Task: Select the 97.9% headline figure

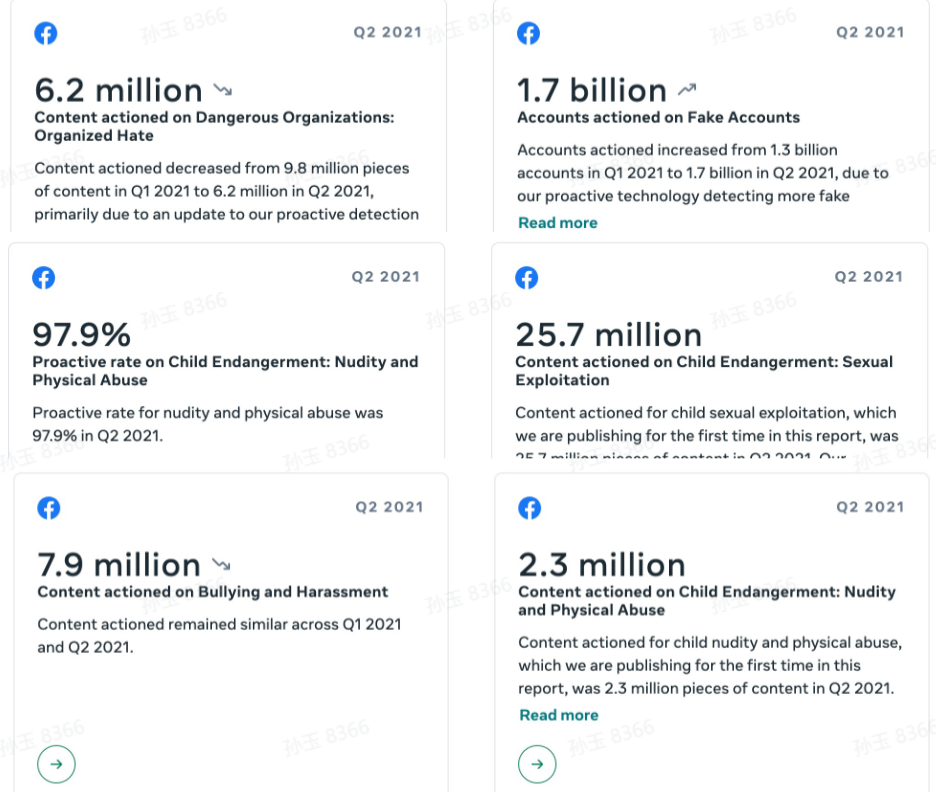Action: [x=82, y=335]
